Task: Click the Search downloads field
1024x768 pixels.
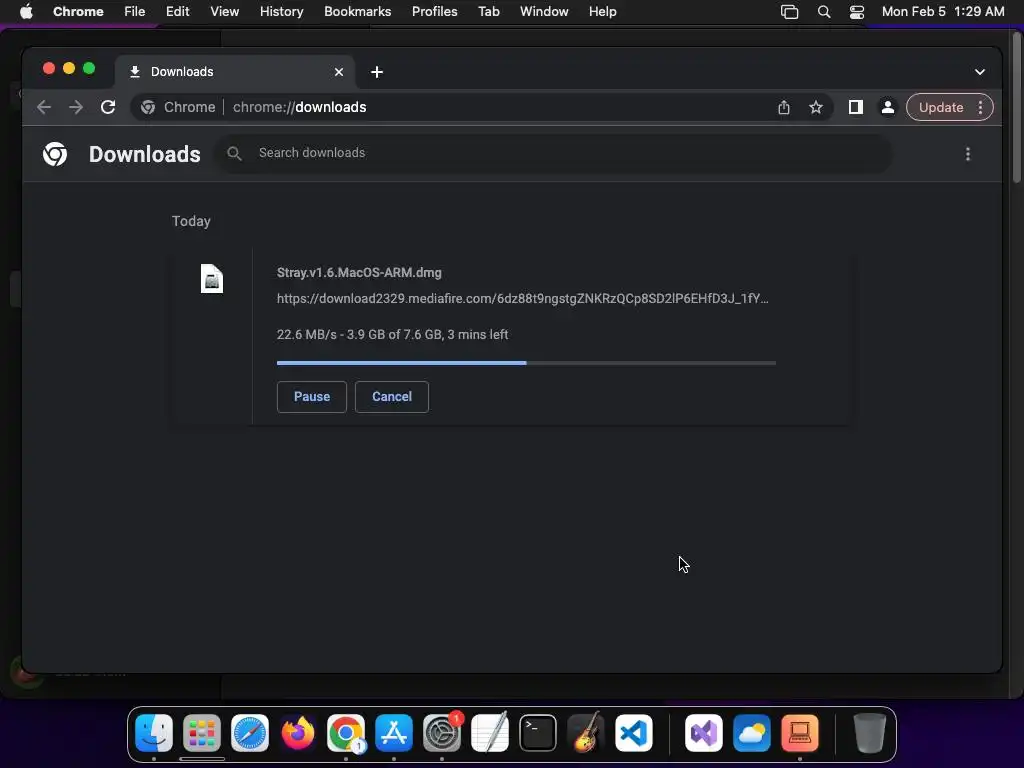Action: 552,153
